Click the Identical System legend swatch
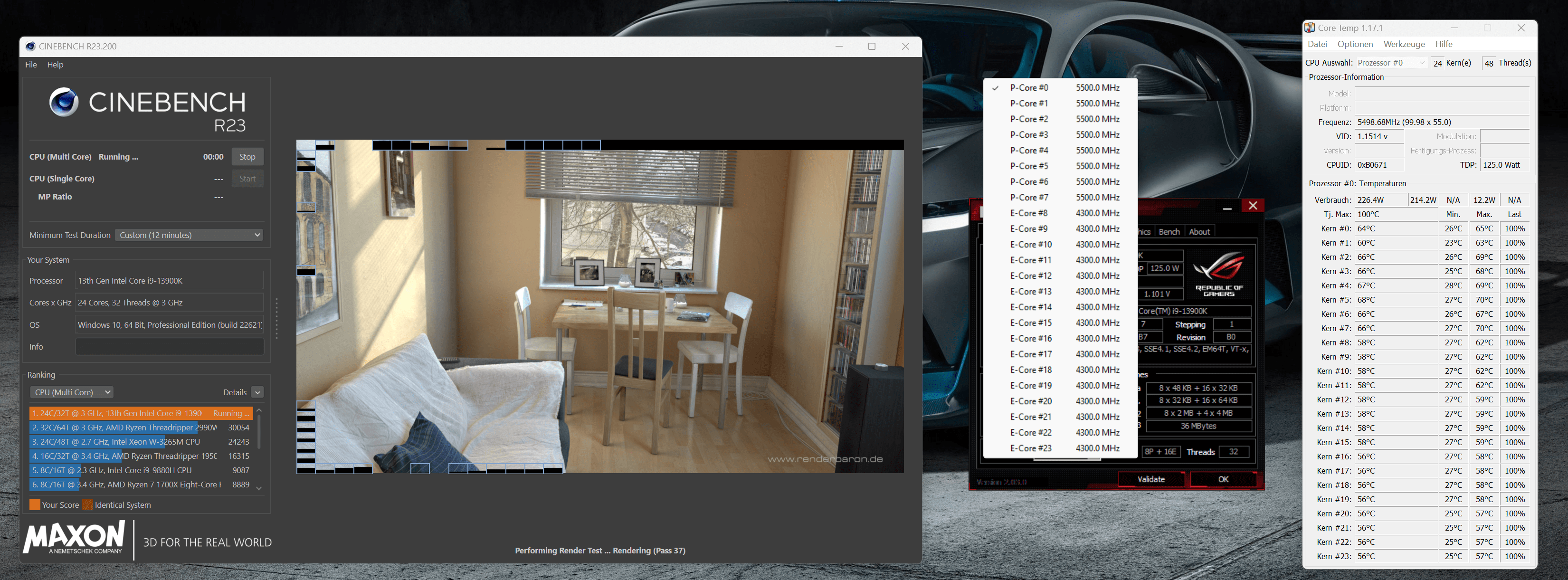1568x580 pixels. point(88,504)
